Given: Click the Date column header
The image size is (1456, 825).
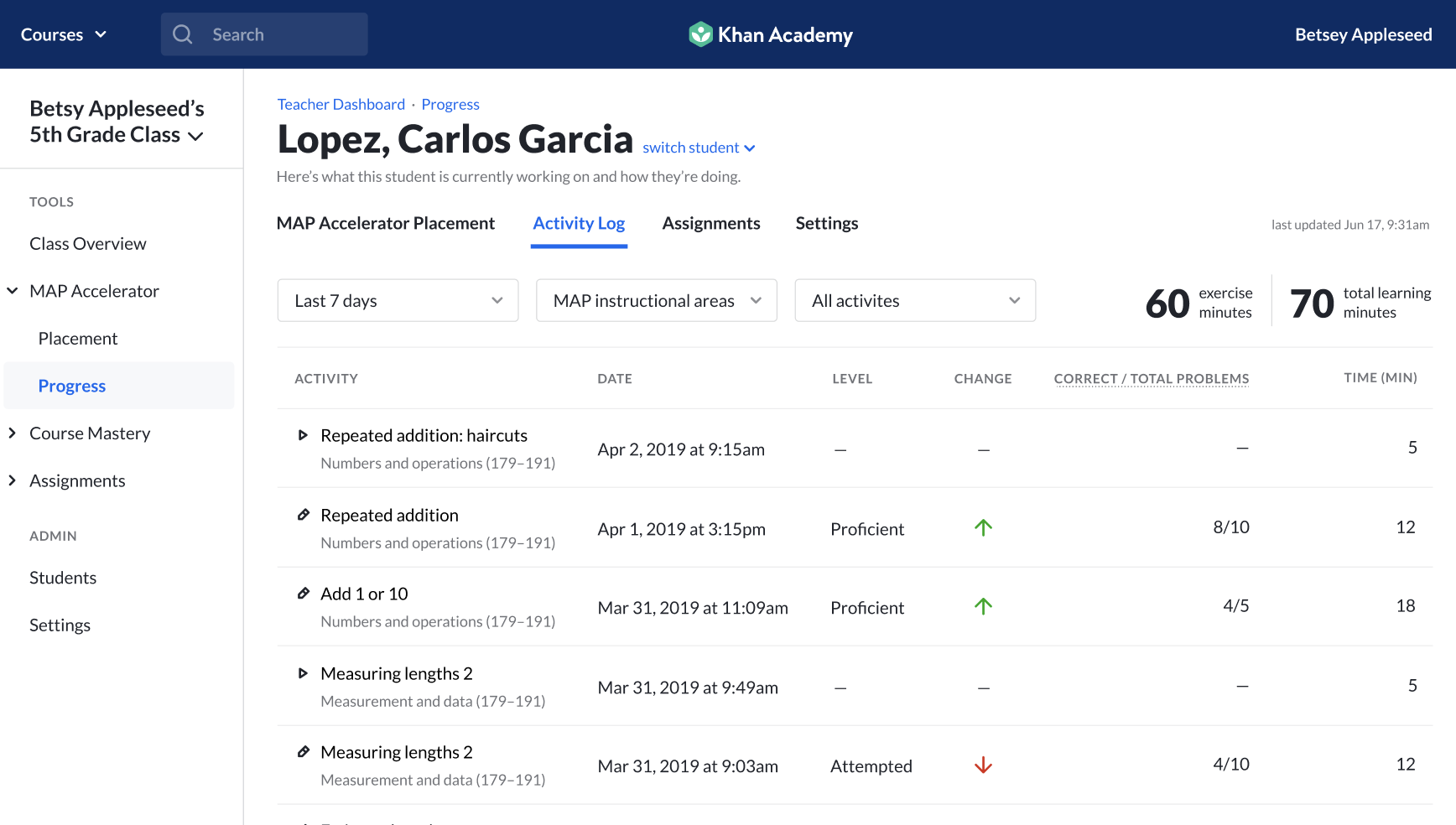Looking at the screenshot, I should [615, 378].
